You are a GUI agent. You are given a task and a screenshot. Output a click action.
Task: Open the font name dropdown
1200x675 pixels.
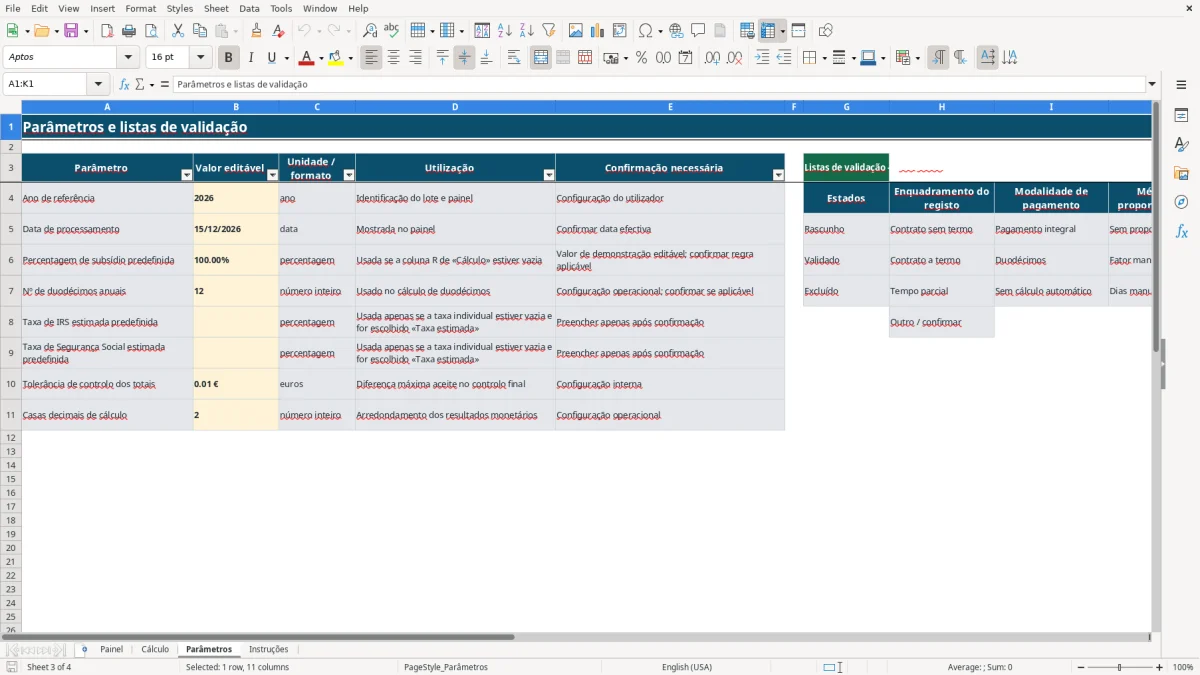(x=128, y=58)
